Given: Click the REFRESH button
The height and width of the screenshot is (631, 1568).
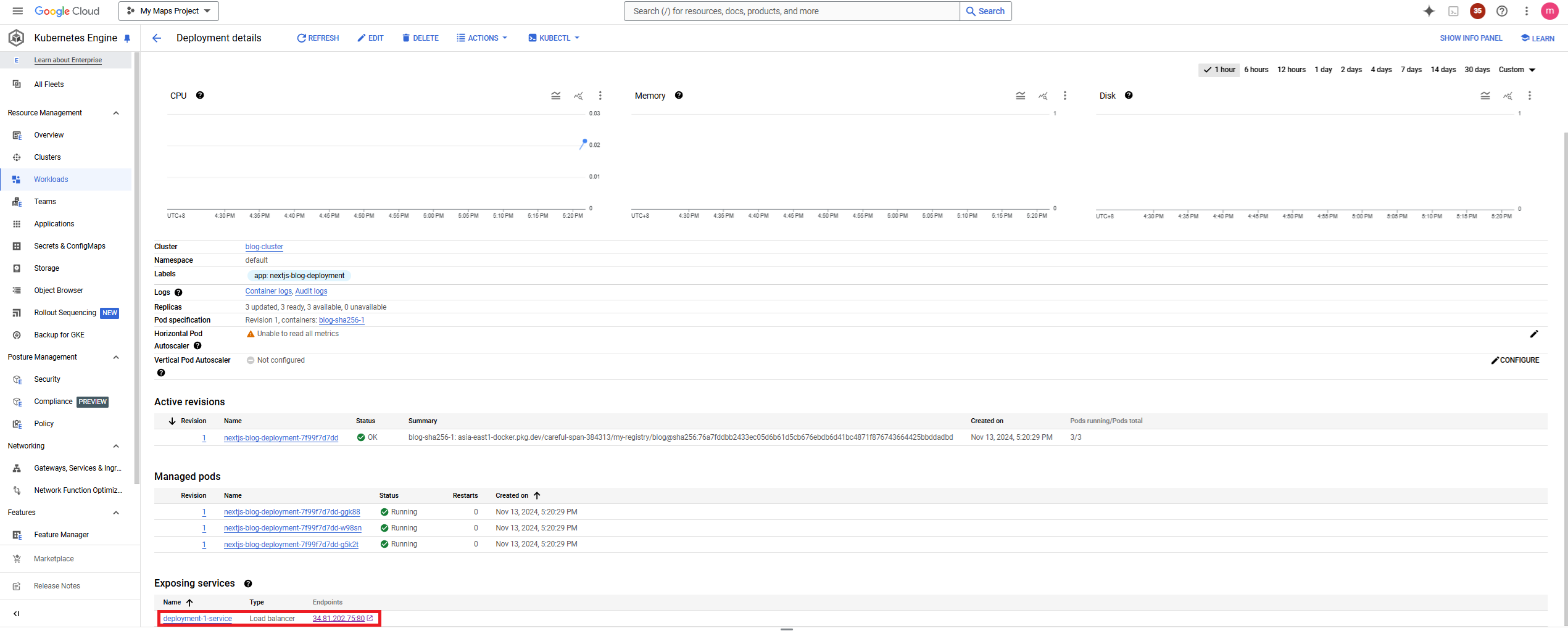Looking at the screenshot, I should (318, 38).
